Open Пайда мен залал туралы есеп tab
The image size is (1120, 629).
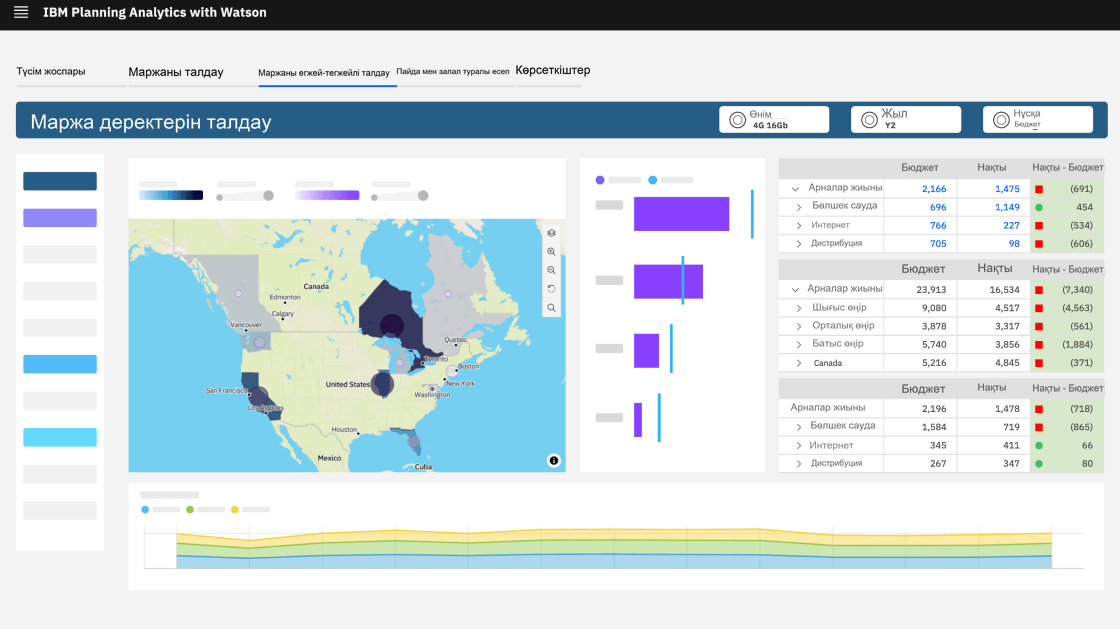[453, 71]
